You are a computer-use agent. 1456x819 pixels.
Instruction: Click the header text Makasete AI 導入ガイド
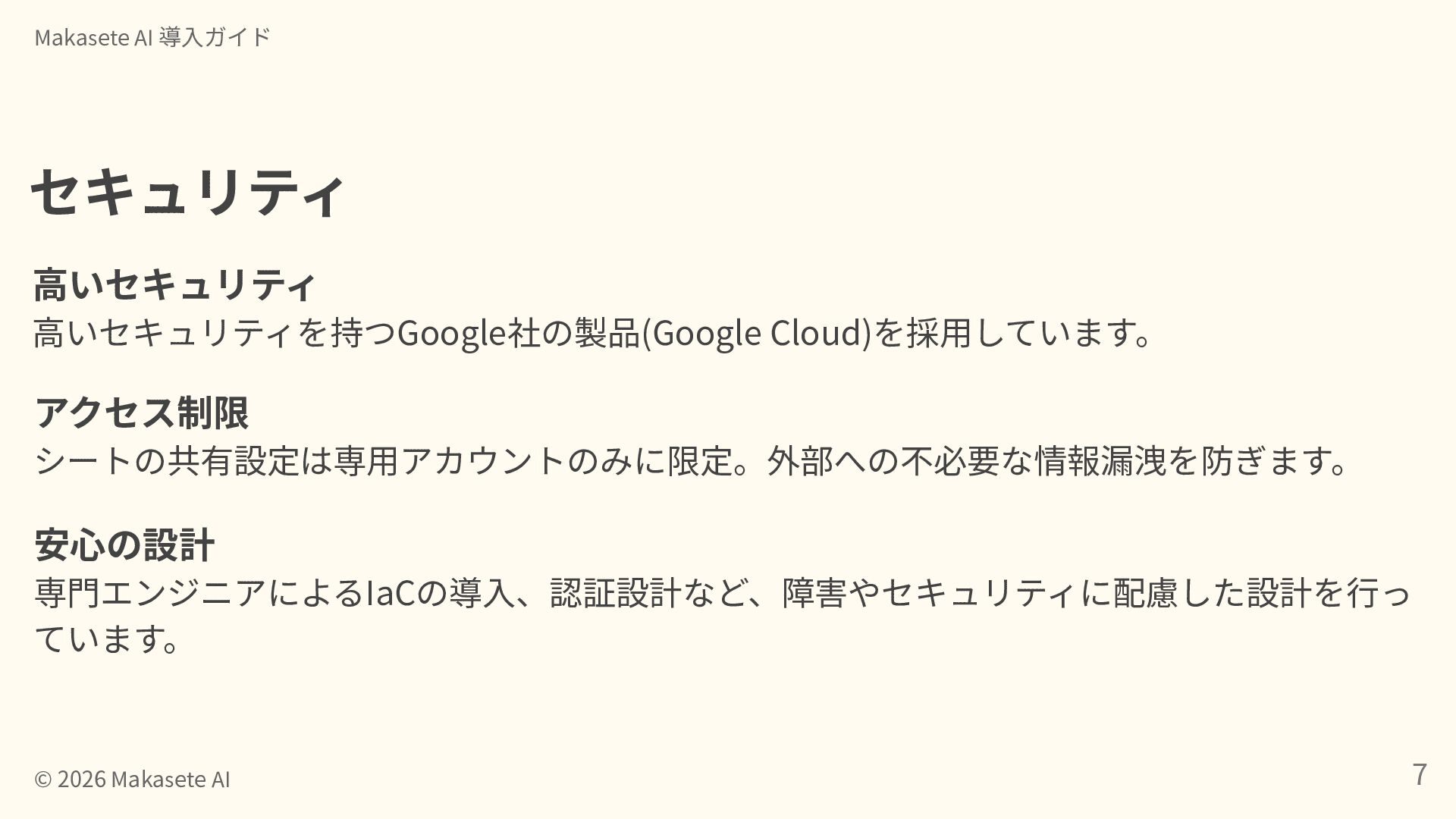point(152,37)
